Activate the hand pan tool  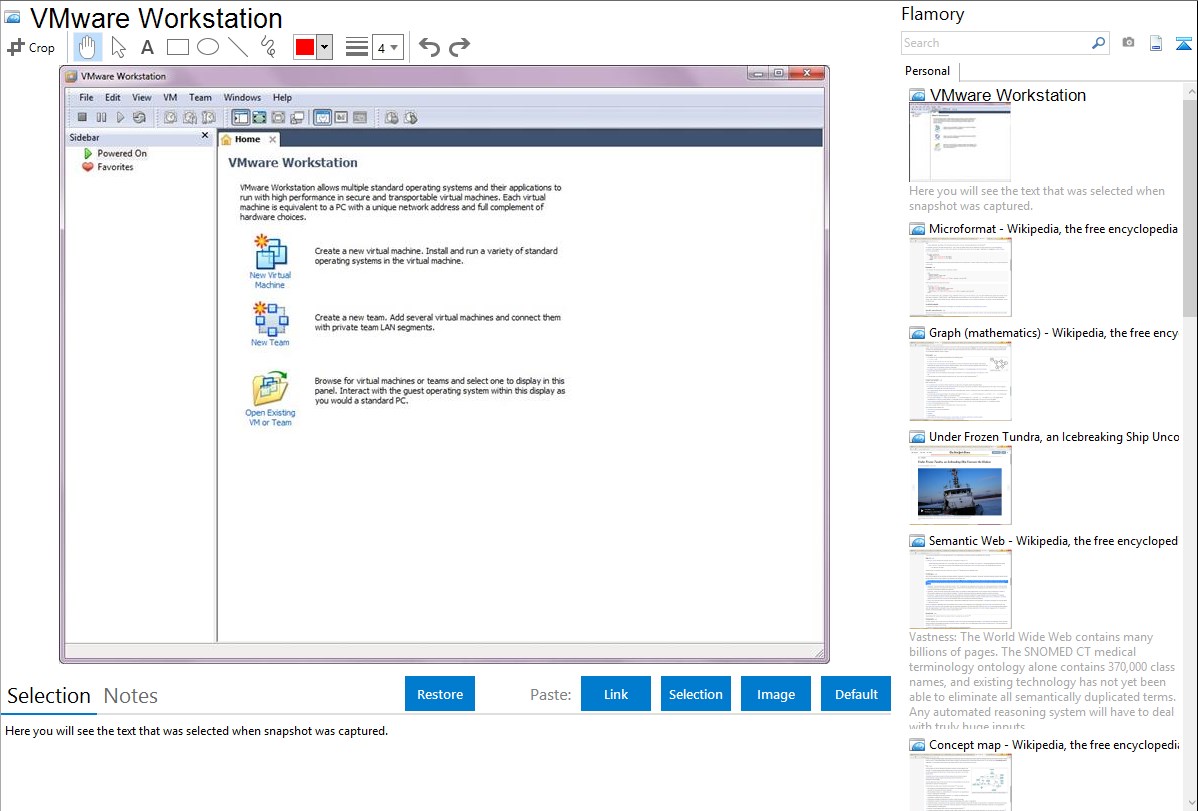point(87,47)
